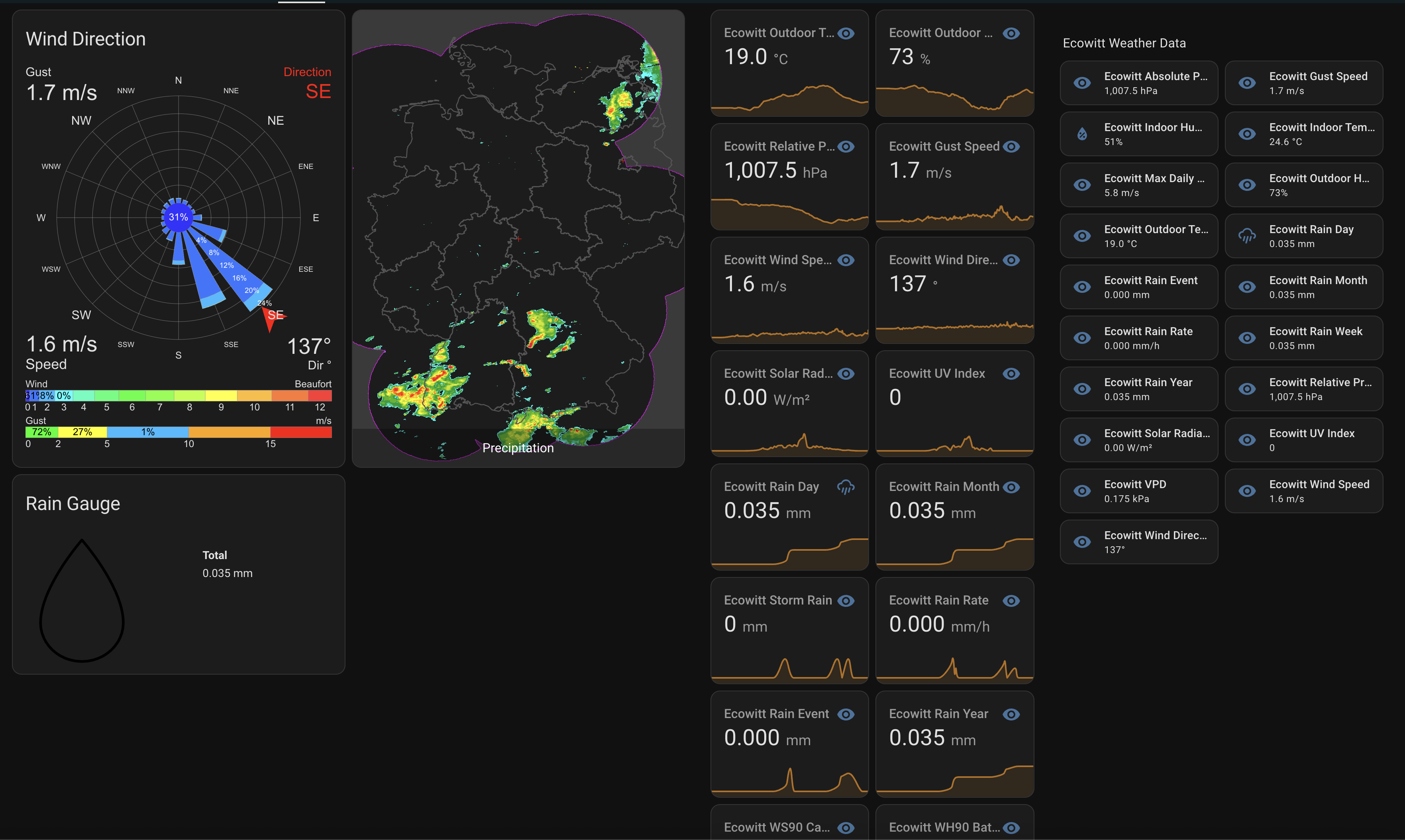The width and height of the screenshot is (1405, 840).
Task: Click eye icon on Ecowitt Rain Month graph card
Action: (1011, 487)
